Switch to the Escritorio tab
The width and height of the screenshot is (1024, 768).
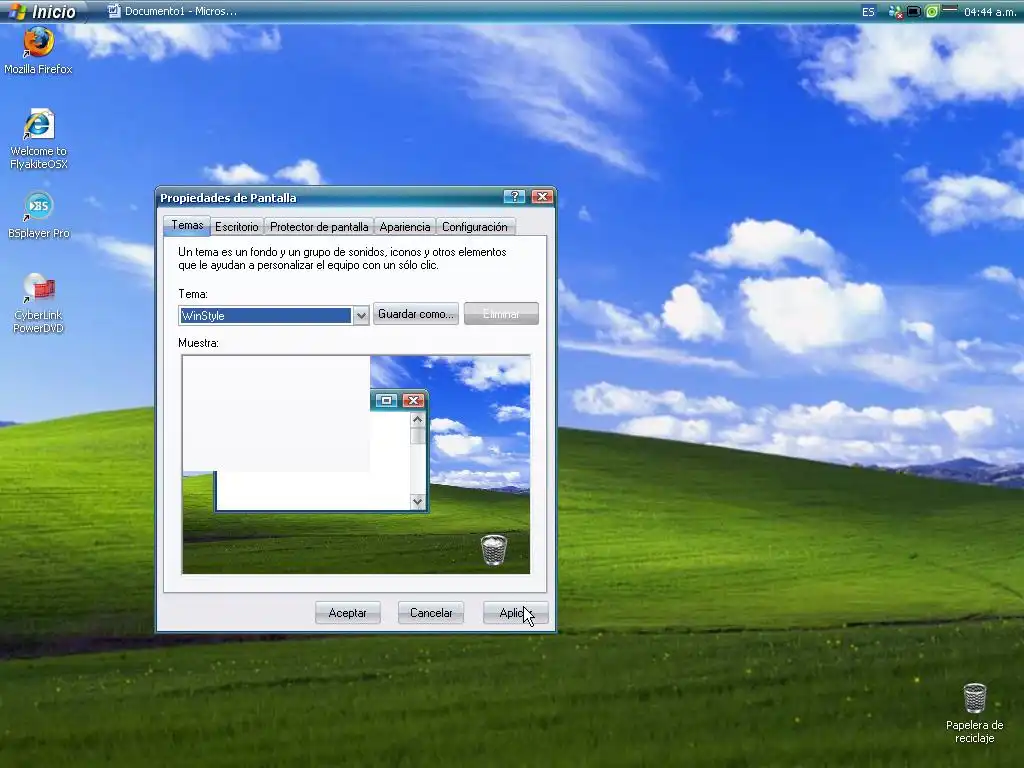point(236,227)
